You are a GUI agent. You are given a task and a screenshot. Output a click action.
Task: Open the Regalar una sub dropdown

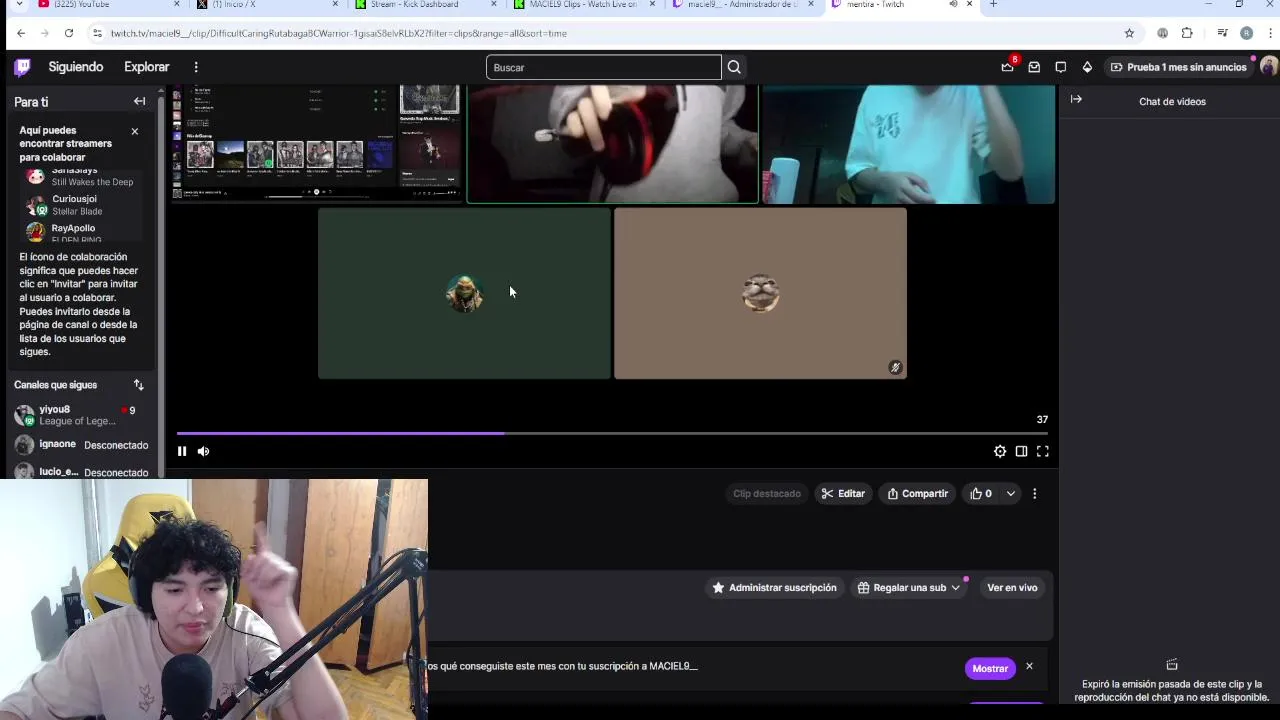(909, 587)
